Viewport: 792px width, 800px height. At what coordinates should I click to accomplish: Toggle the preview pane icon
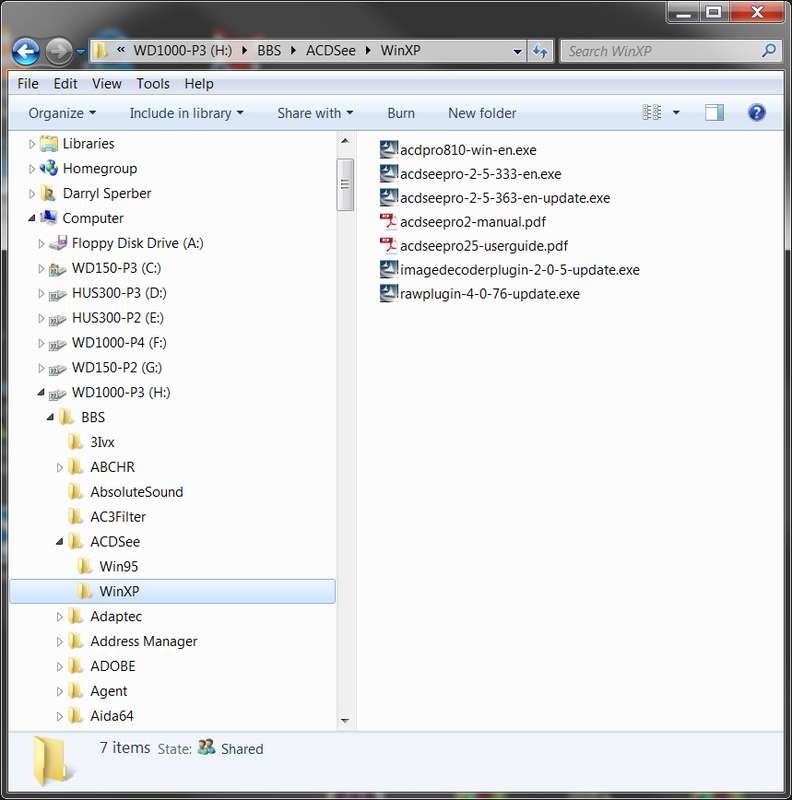tap(714, 112)
